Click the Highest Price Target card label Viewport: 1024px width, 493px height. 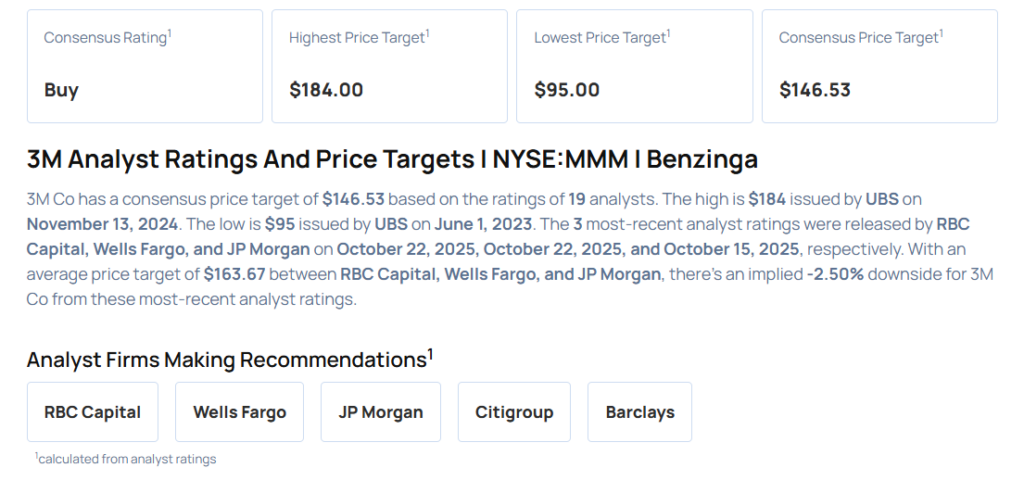pyautogui.click(x=359, y=37)
